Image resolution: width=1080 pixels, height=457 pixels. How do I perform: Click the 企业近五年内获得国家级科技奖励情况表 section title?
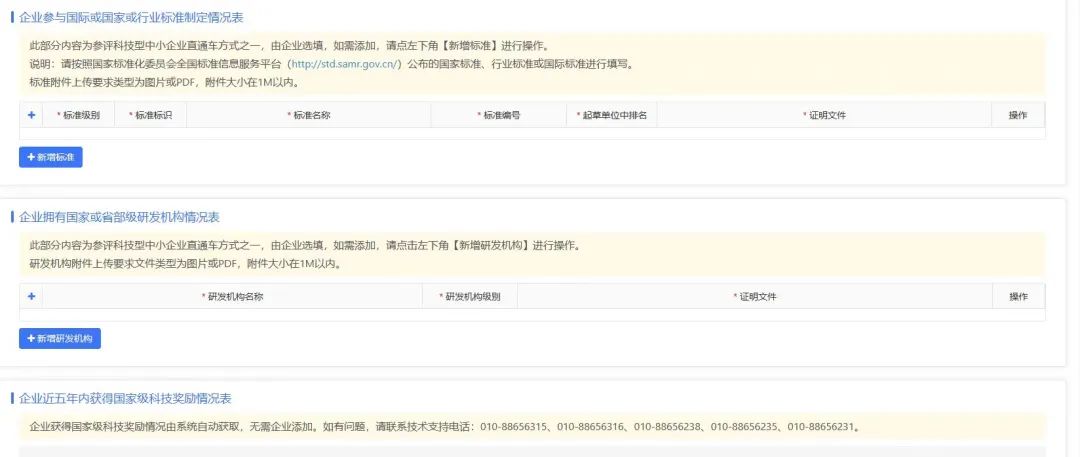pyautogui.click(x=125, y=398)
